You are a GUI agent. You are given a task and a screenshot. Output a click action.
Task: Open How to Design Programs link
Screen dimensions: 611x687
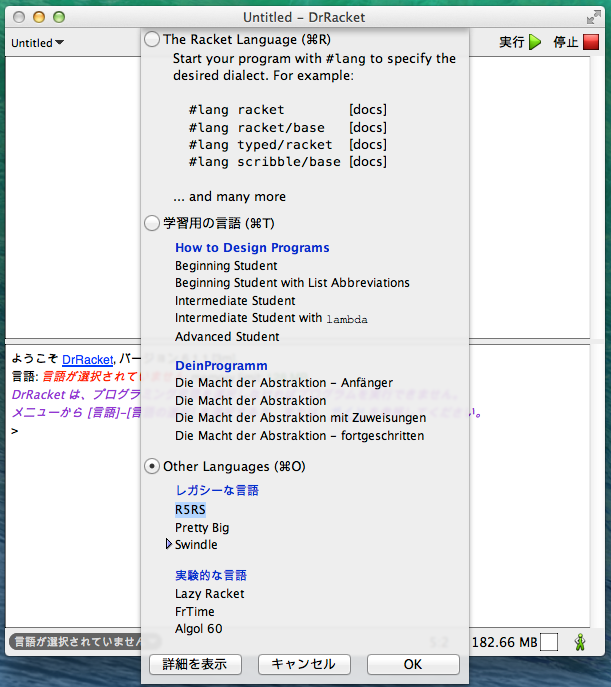252,248
